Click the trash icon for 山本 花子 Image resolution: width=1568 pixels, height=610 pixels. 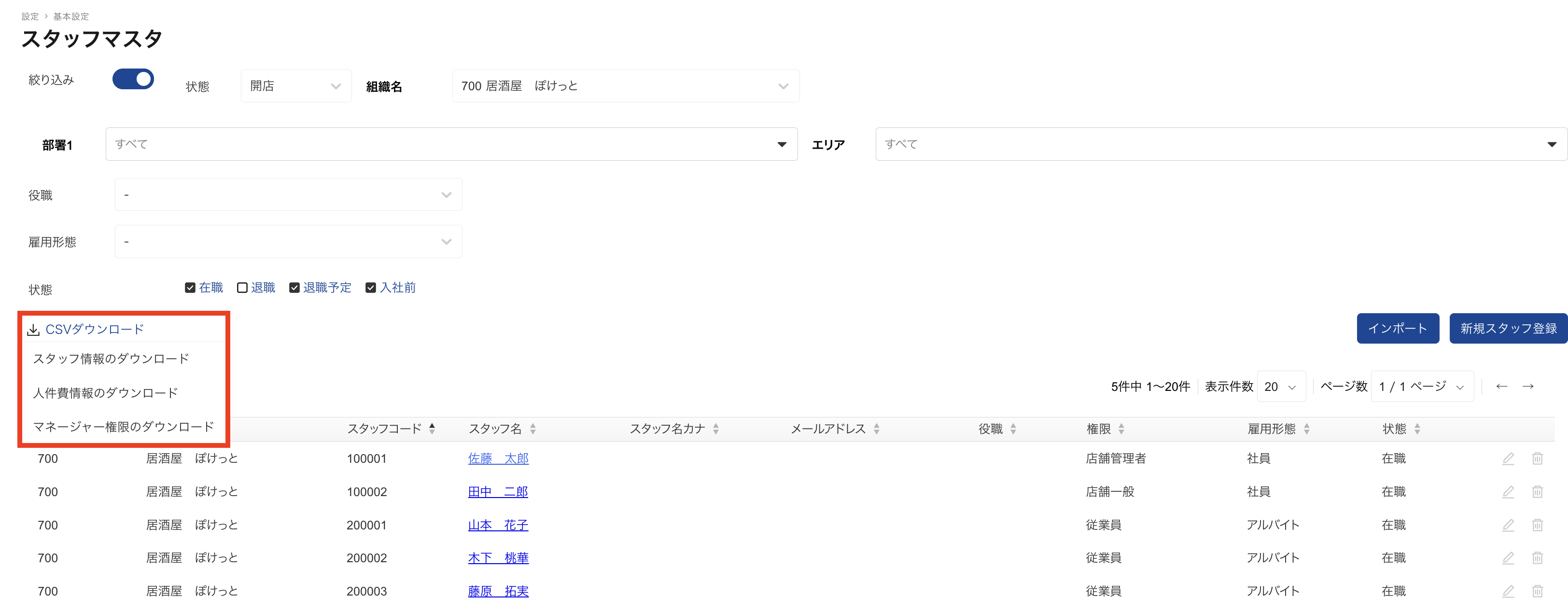tap(1537, 525)
